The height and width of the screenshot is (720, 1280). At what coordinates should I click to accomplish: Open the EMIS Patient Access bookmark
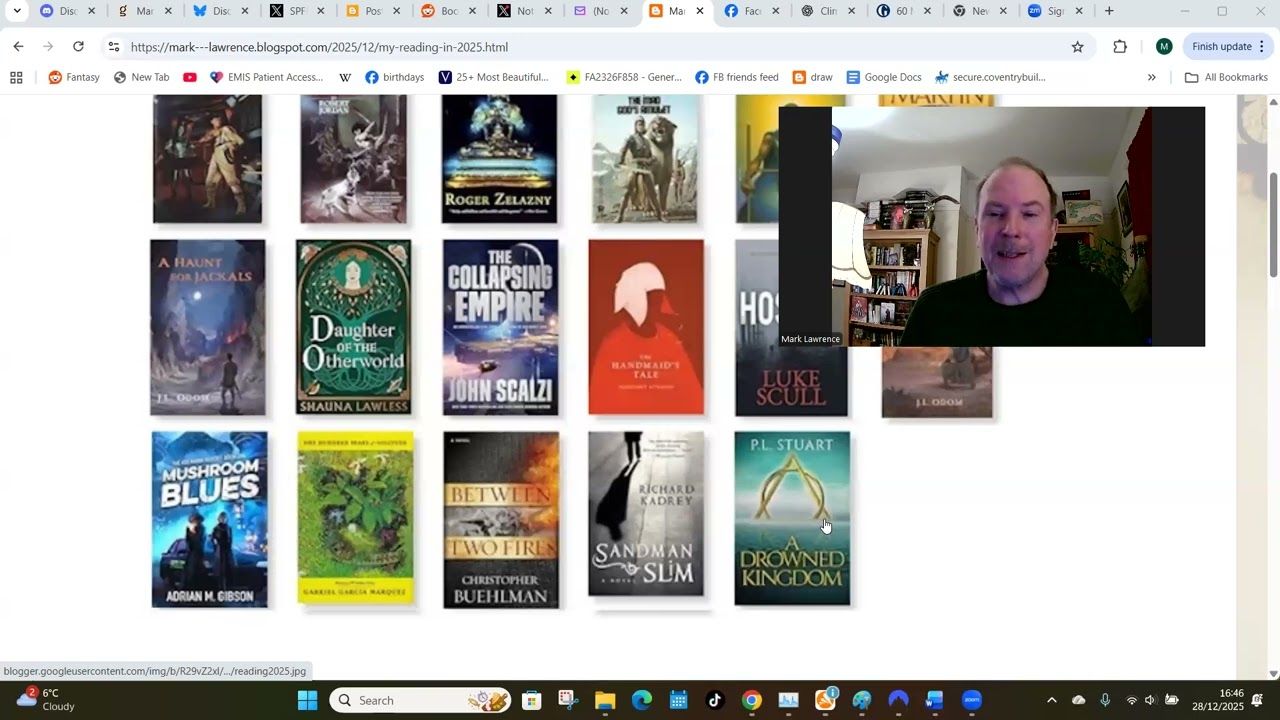coord(266,77)
